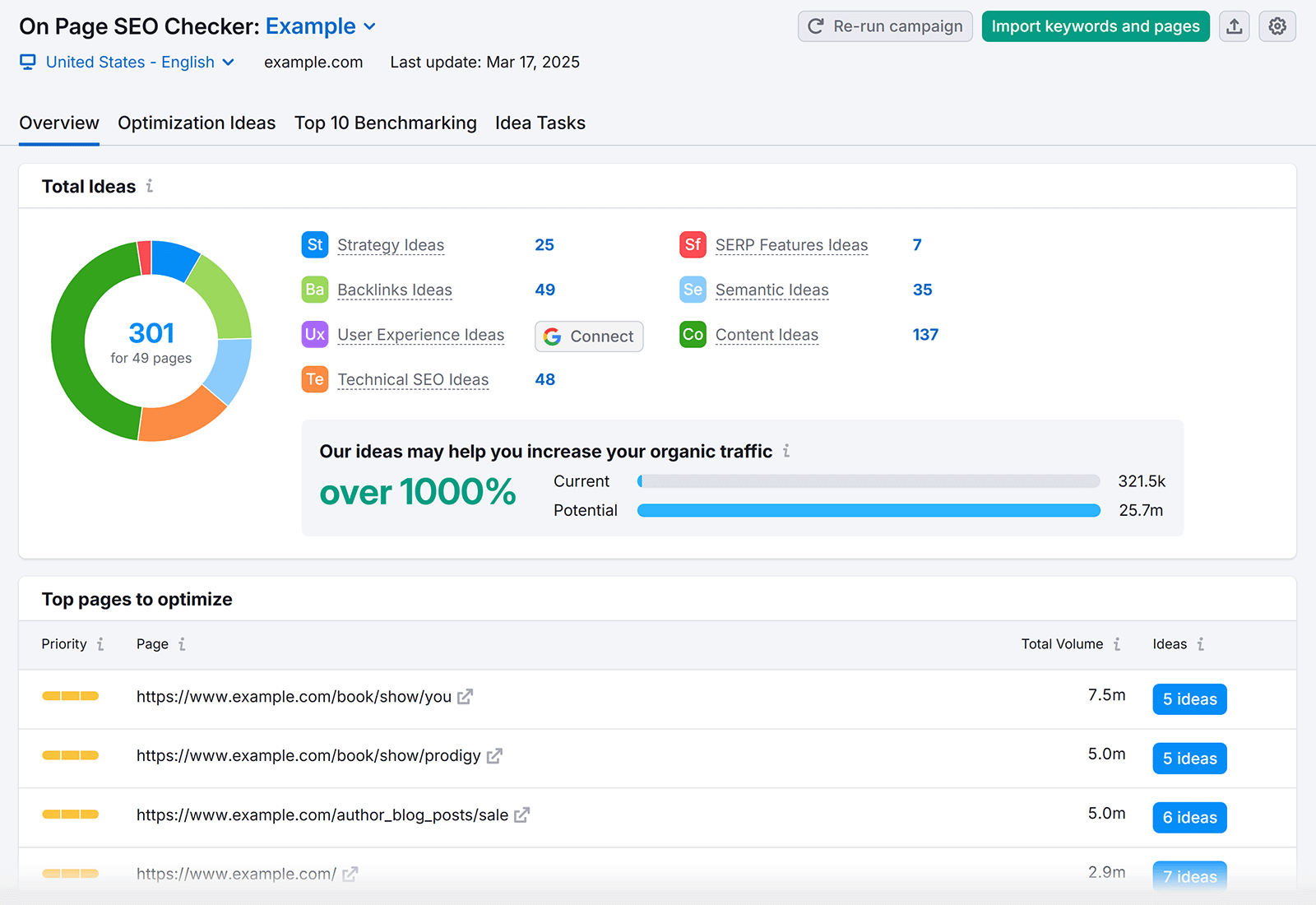This screenshot has height=905, width=1316.
Task: Open campaign settings via the gear icon
Action: [1277, 26]
